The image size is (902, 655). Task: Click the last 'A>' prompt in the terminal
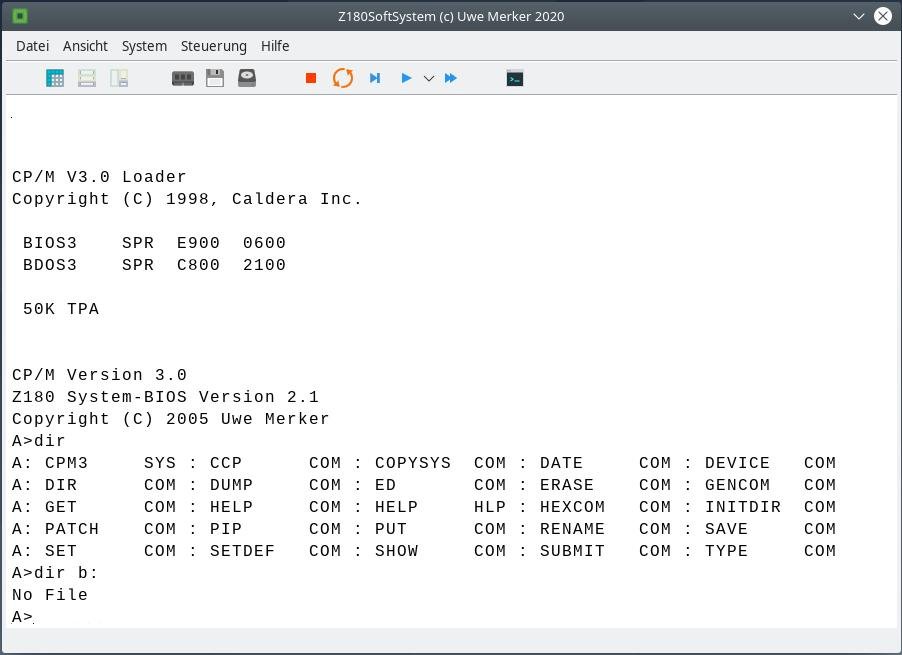click(22, 617)
